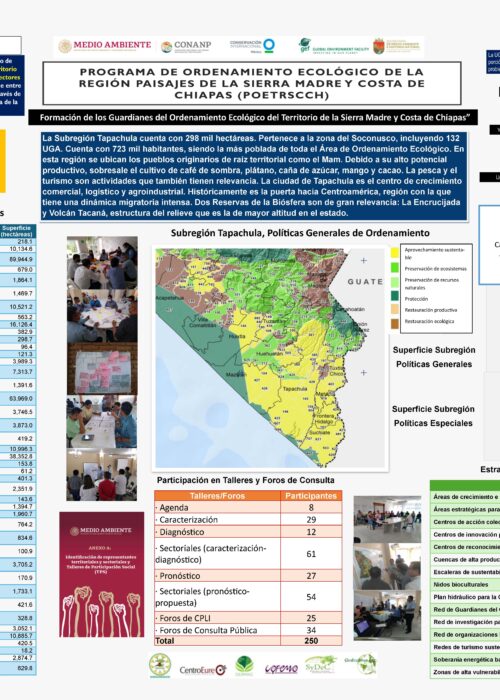Click the 63,969.0 hectares cell
The image size is (500, 700).
click(x=18, y=398)
